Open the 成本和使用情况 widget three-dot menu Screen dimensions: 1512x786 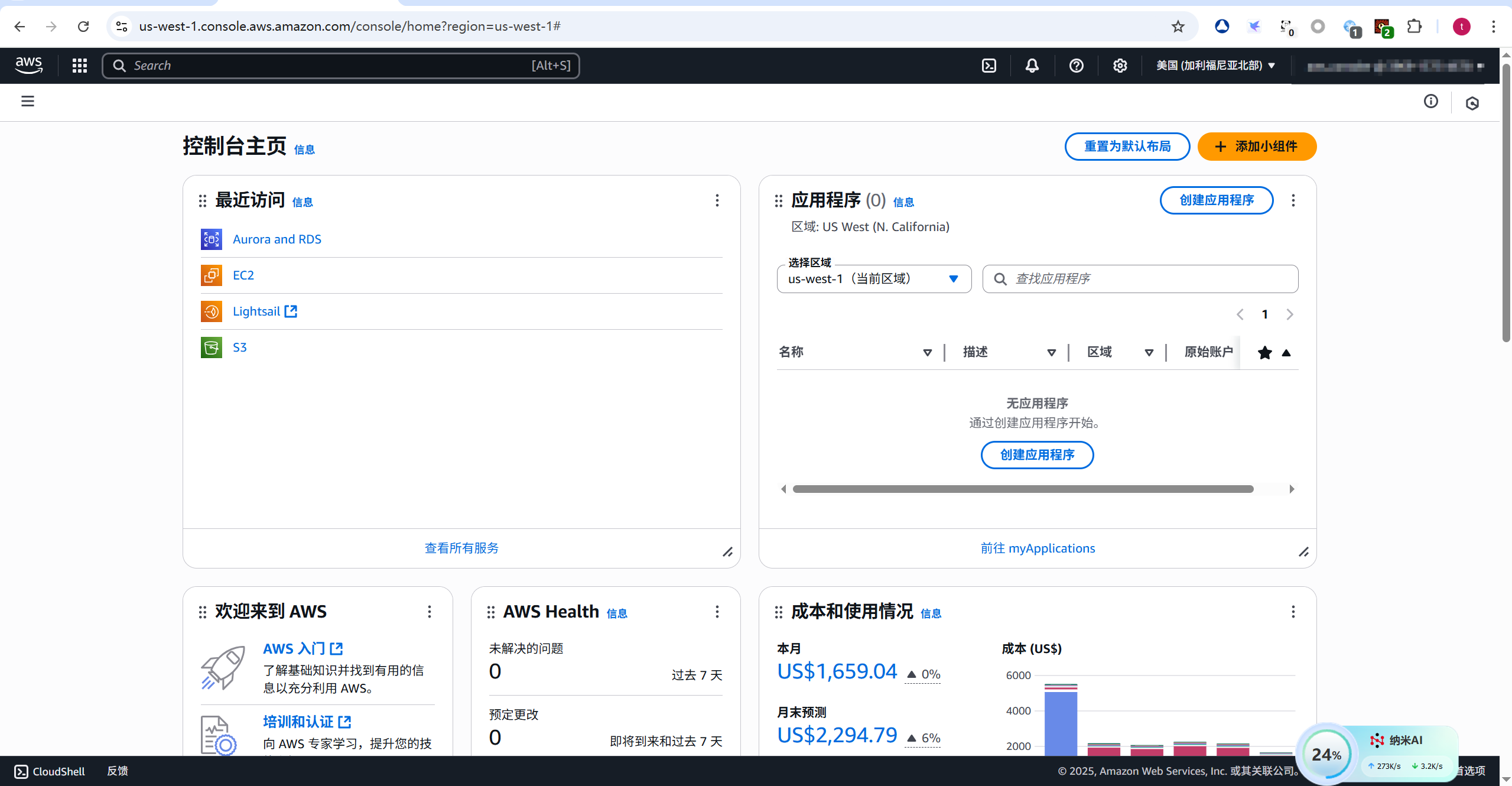point(1293,612)
